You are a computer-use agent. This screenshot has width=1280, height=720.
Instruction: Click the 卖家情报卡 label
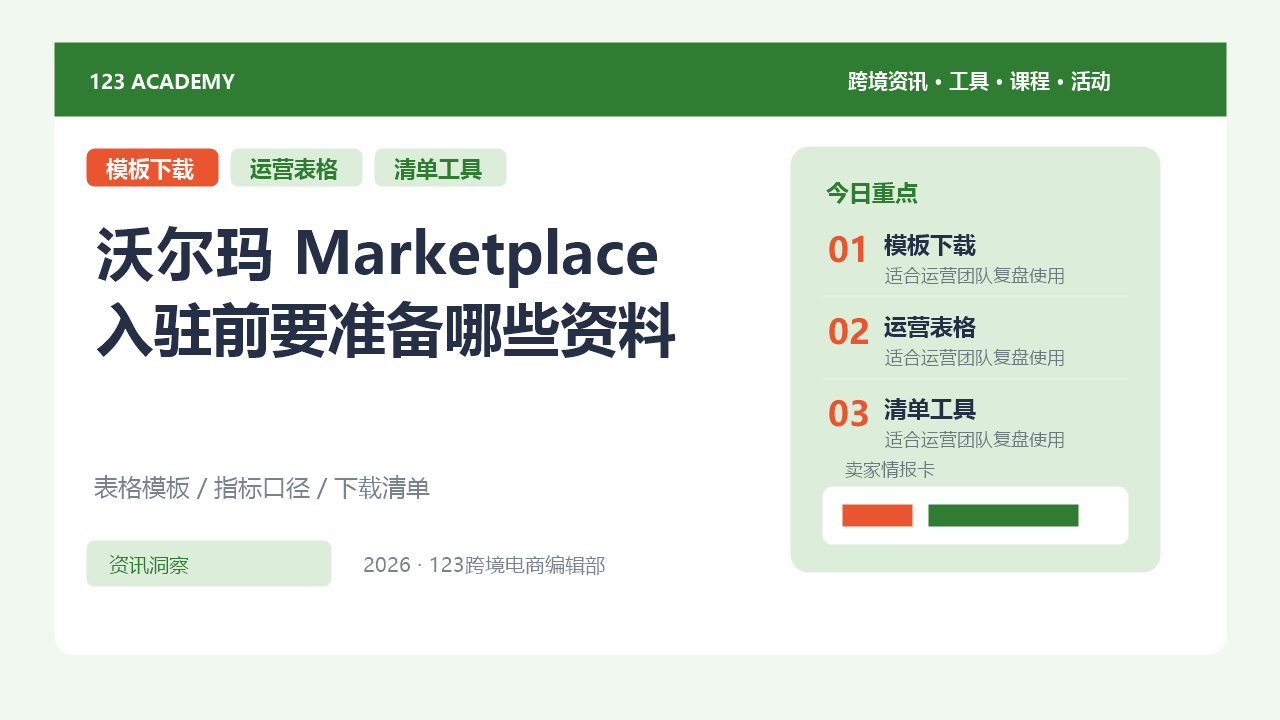click(890, 470)
